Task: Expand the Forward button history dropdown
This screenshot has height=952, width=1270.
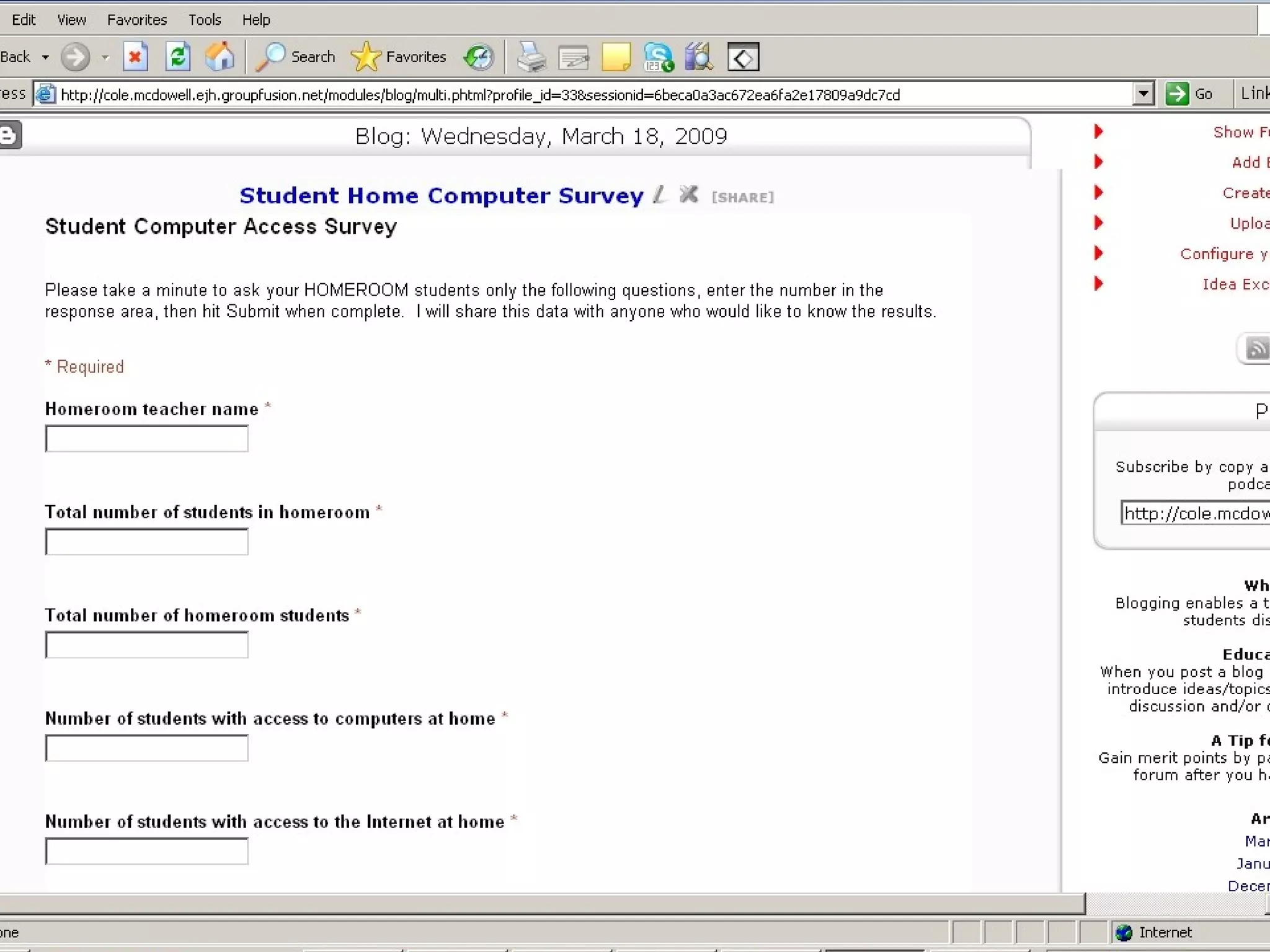Action: click(105, 58)
